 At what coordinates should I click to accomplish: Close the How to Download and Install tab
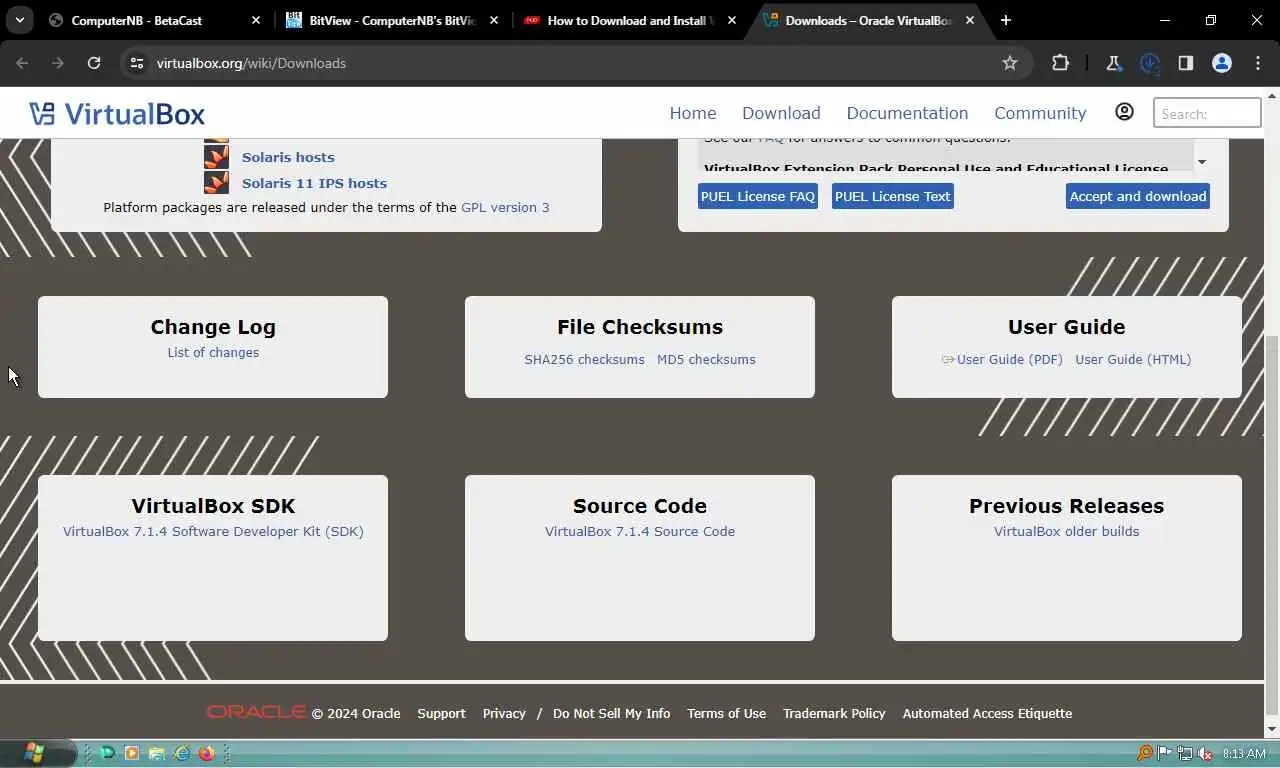point(732,20)
